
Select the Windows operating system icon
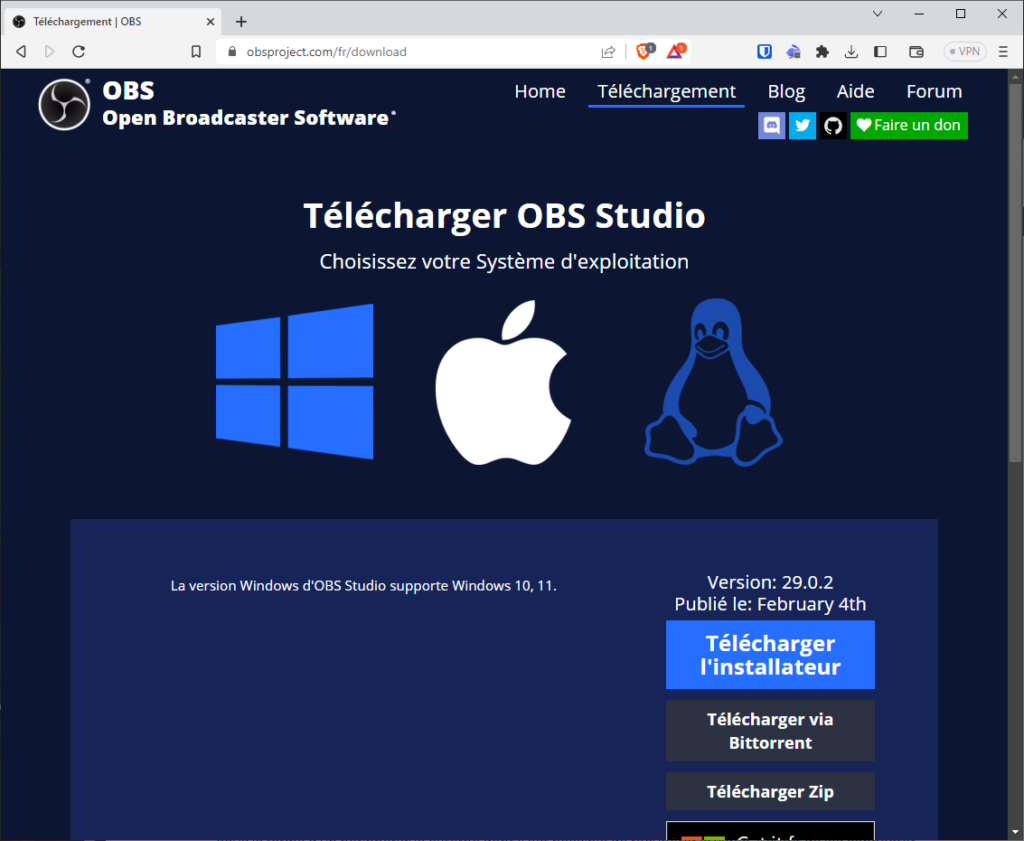tap(295, 381)
